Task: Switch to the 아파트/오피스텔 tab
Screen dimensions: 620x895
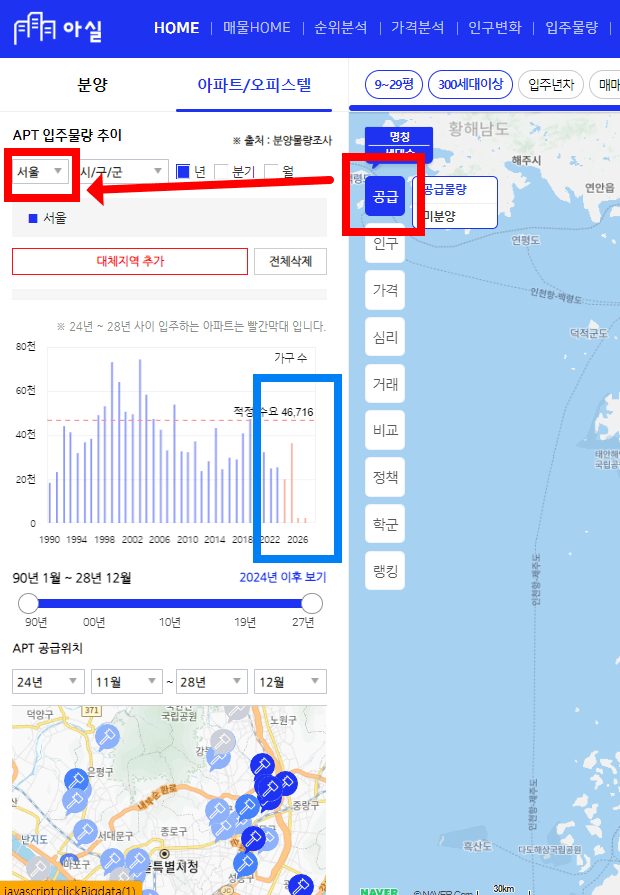Action: (x=254, y=85)
